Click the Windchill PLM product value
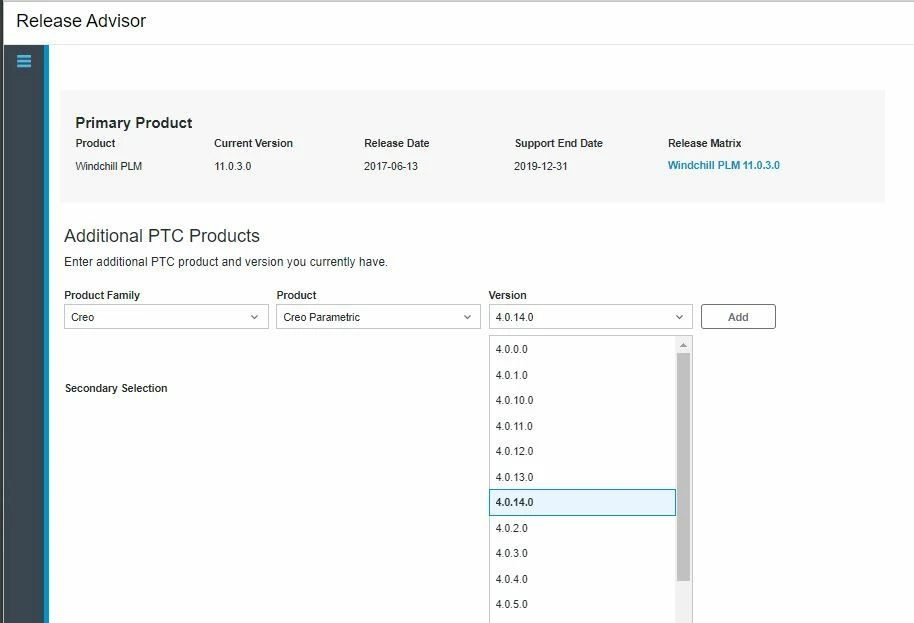 tap(108, 166)
